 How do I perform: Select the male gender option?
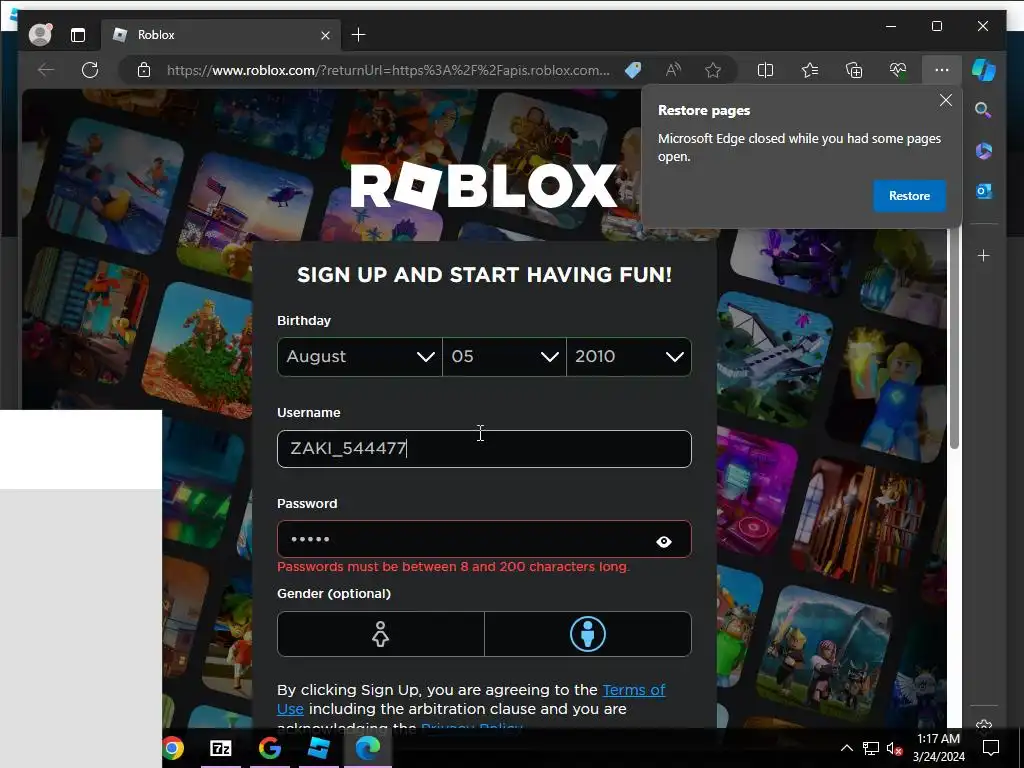tap(588, 634)
